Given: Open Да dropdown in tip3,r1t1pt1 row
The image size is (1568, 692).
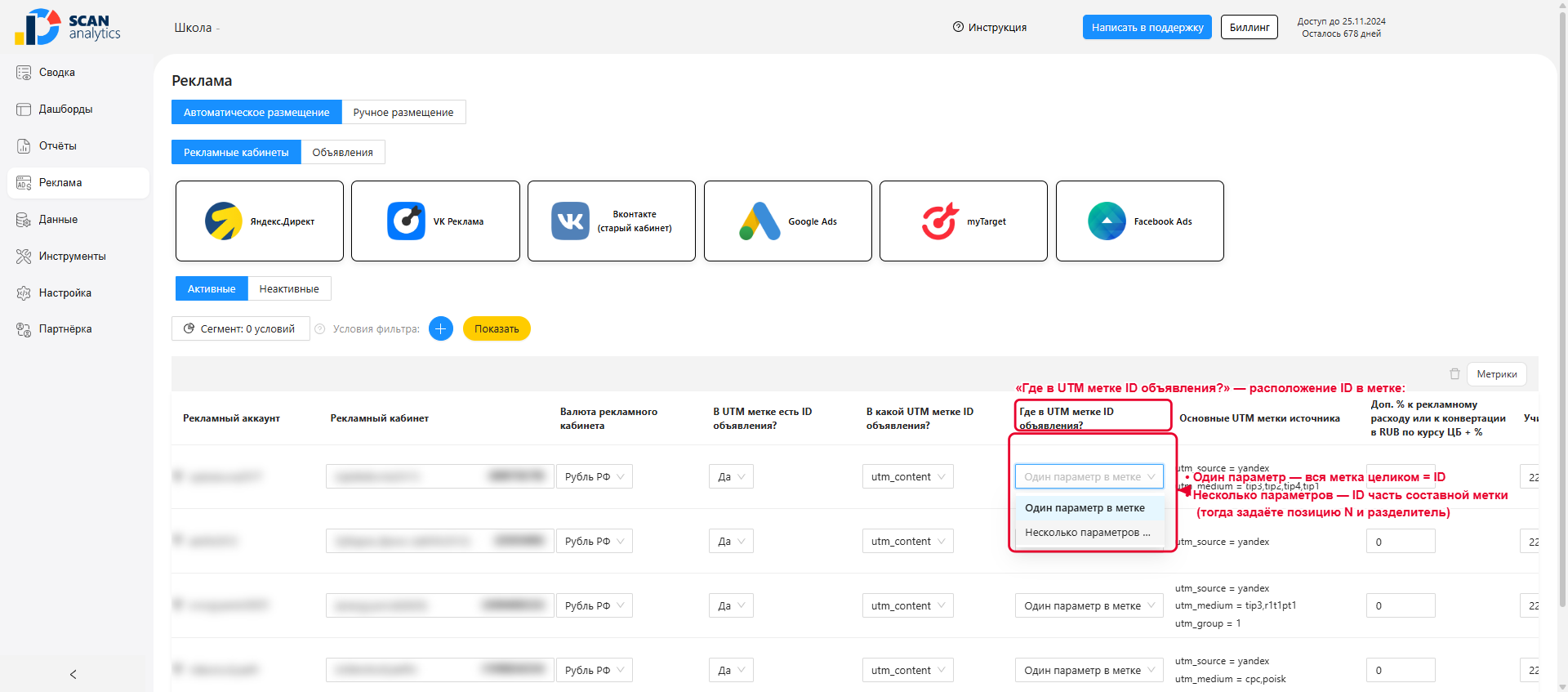Looking at the screenshot, I should pos(731,605).
